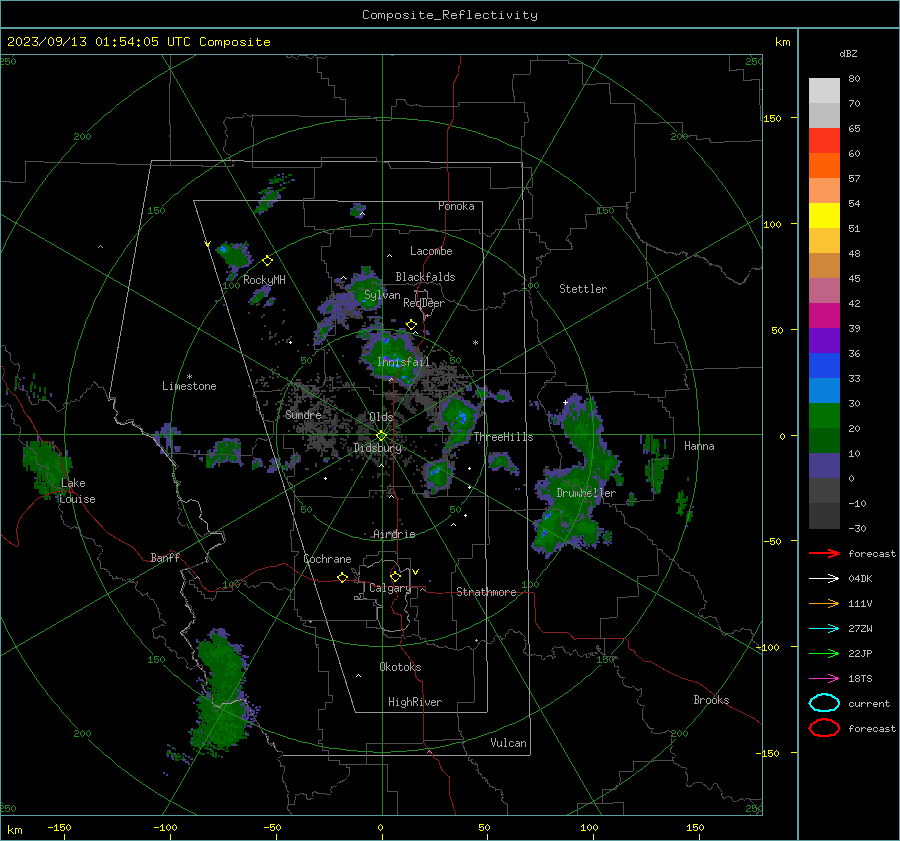Click the RockyMH label
The height and width of the screenshot is (841, 900).
coord(264,280)
